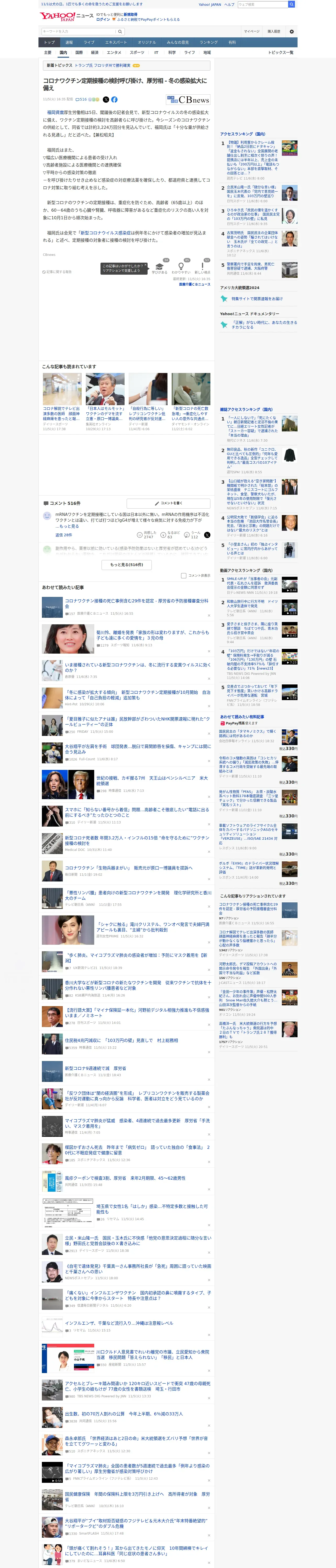Screen dimensions: 336x1568
Task: Click the 医療介護CBニュース source link
Action: tap(194, 284)
